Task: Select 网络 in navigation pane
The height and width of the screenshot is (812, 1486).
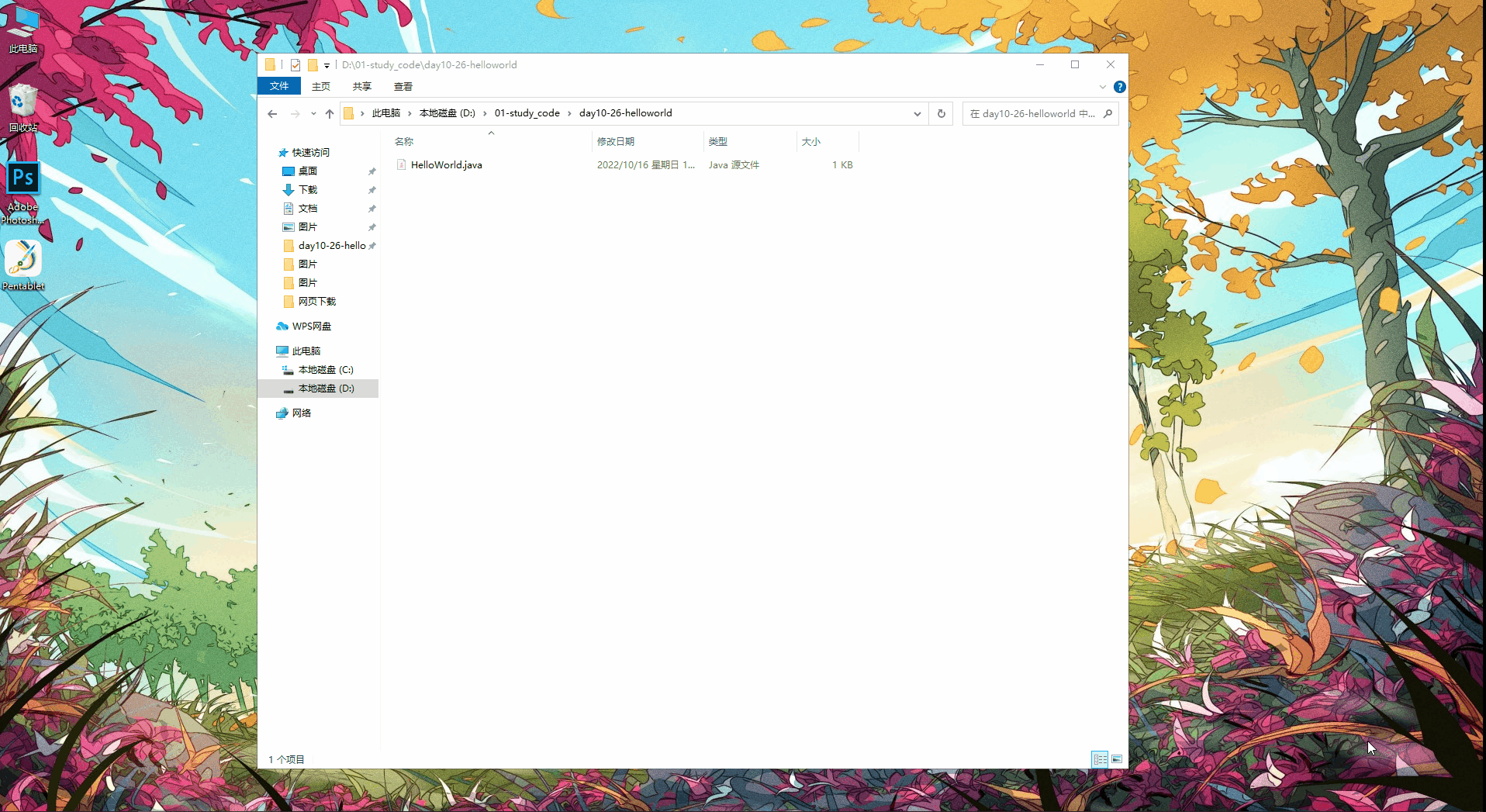Action: click(x=301, y=413)
